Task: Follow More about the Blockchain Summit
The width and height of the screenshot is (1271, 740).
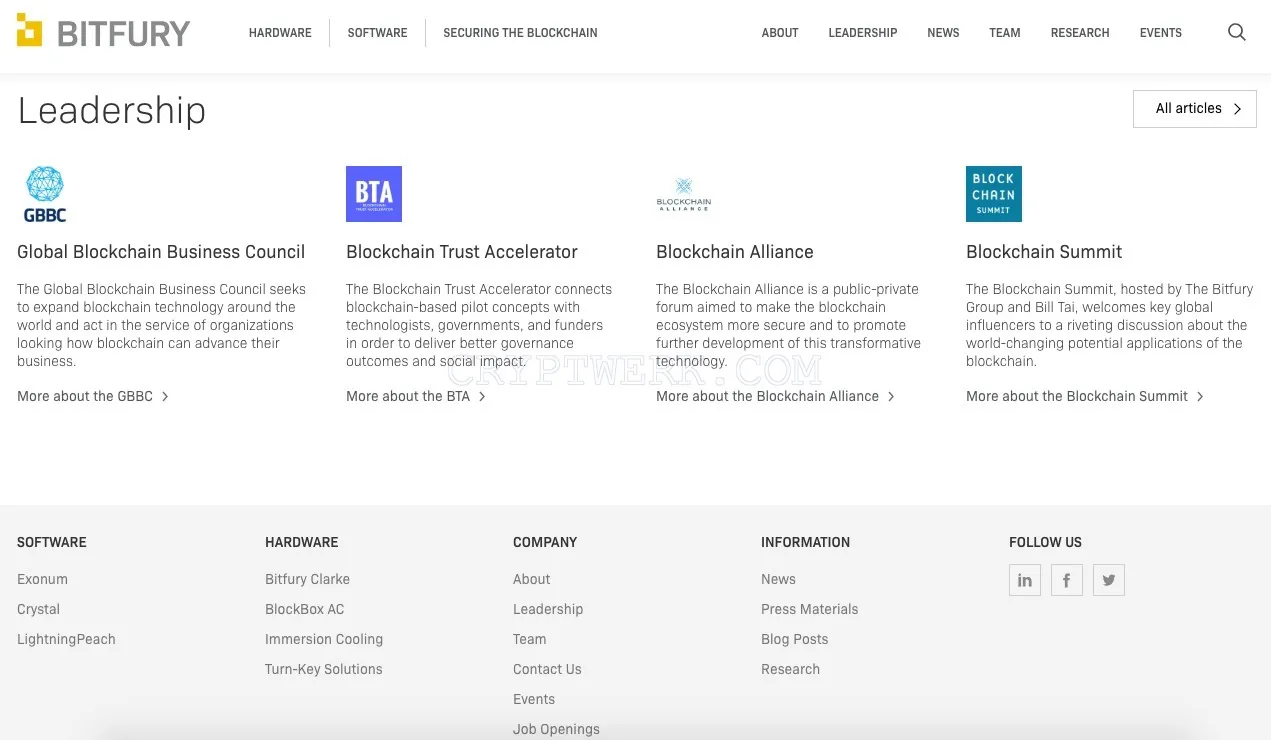Action: pos(1085,396)
